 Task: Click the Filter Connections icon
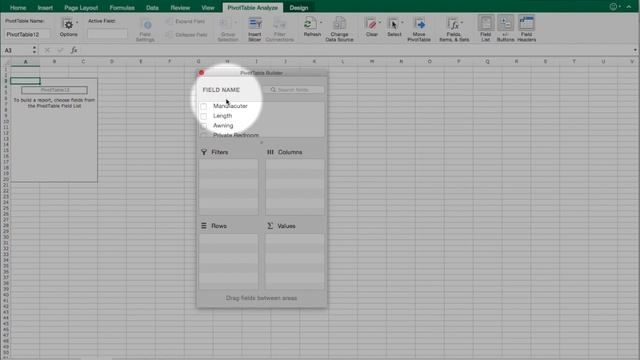[280, 24]
